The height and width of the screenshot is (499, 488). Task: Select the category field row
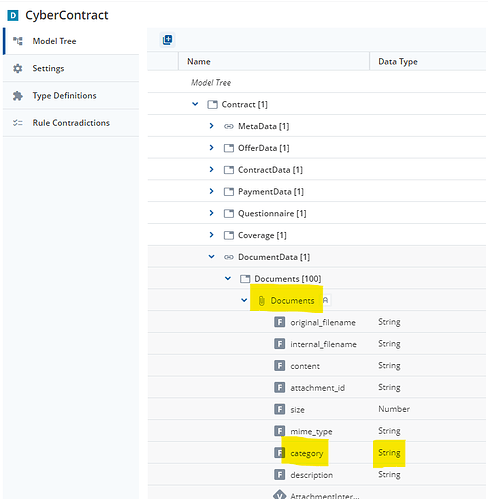click(x=317, y=453)
